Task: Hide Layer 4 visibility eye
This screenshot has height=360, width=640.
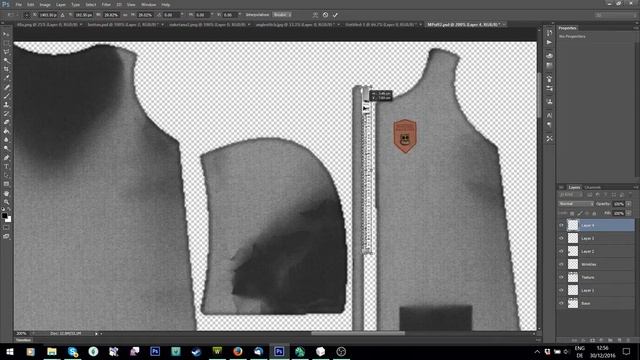Action: (561, 225)
